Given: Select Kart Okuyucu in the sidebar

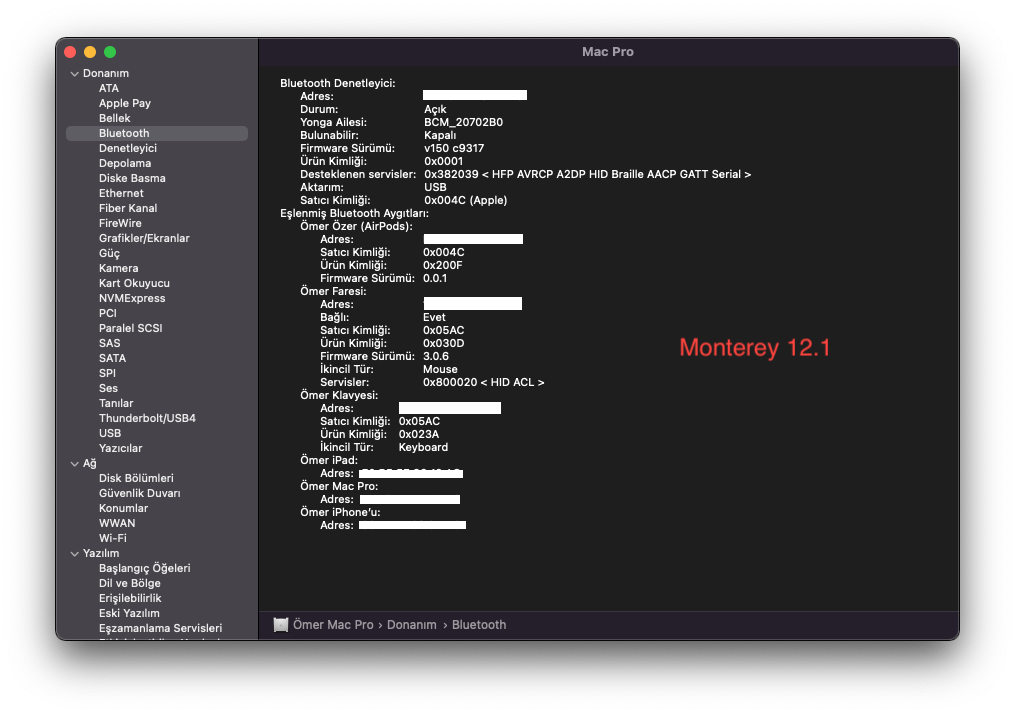Looking at the screenshot, I should [x=134, y=283].
